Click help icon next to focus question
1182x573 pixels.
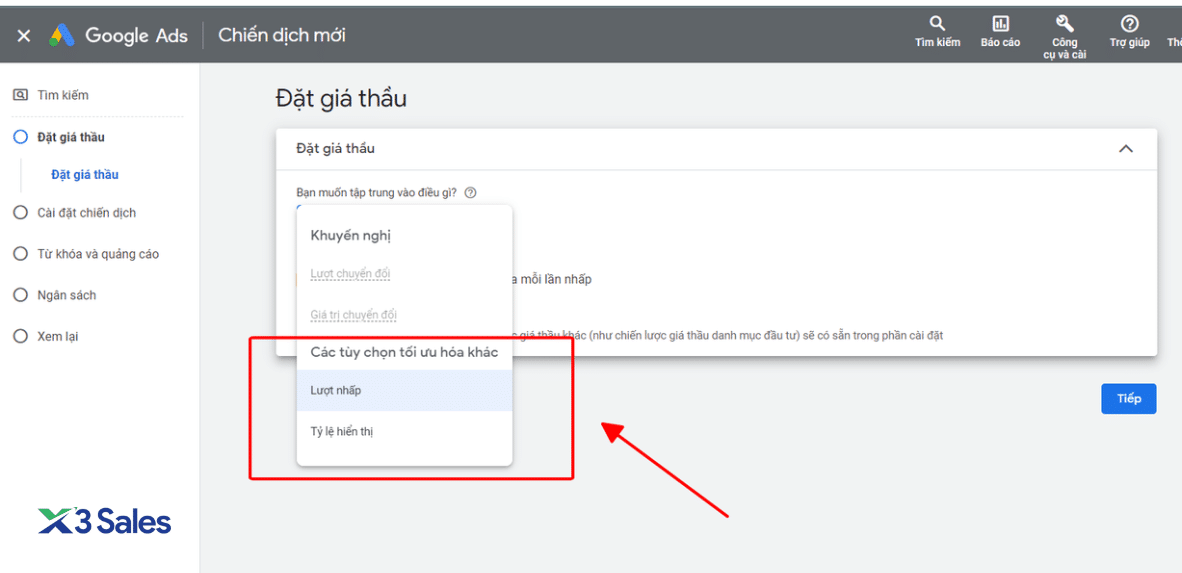(470, 192)
